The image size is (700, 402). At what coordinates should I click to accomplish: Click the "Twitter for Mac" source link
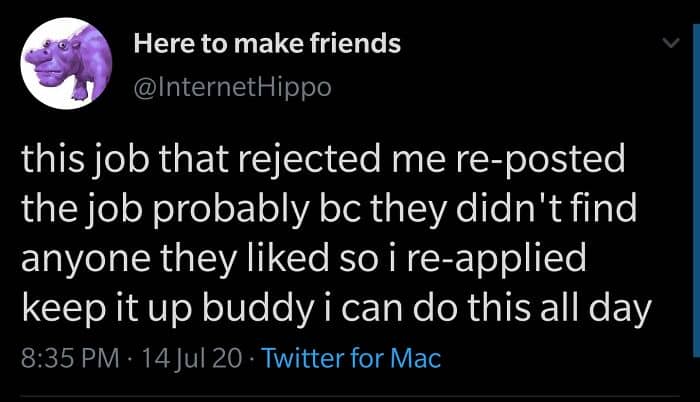pyautogui.click(x=350, y=357)
